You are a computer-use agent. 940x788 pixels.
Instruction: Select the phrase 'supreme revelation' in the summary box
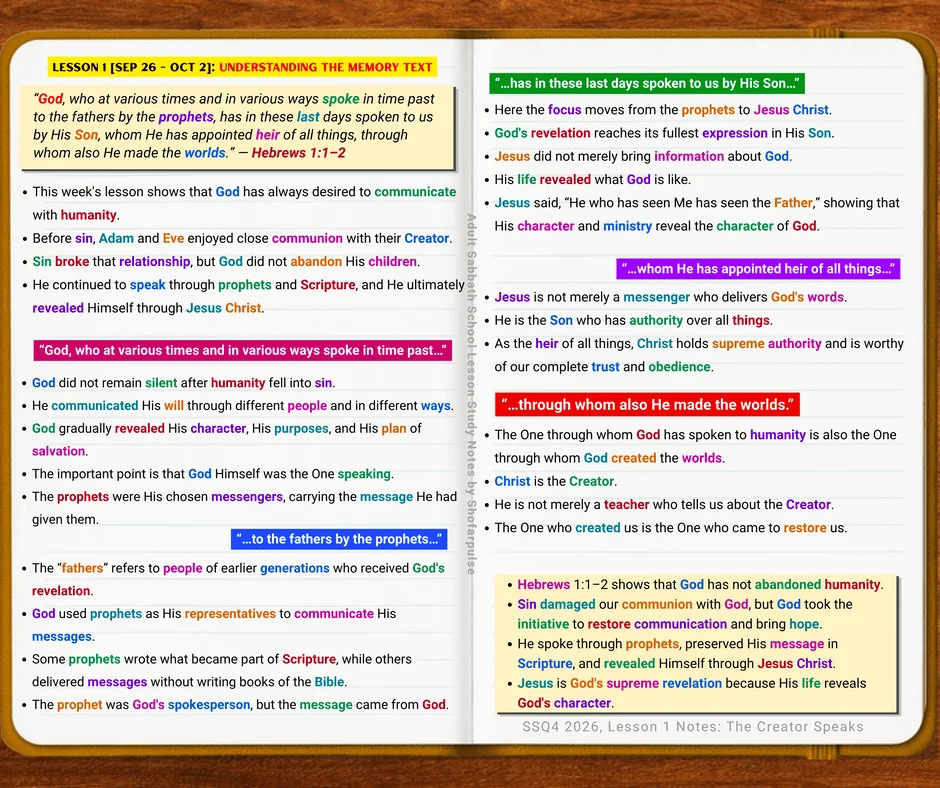(x=664, y=683)
